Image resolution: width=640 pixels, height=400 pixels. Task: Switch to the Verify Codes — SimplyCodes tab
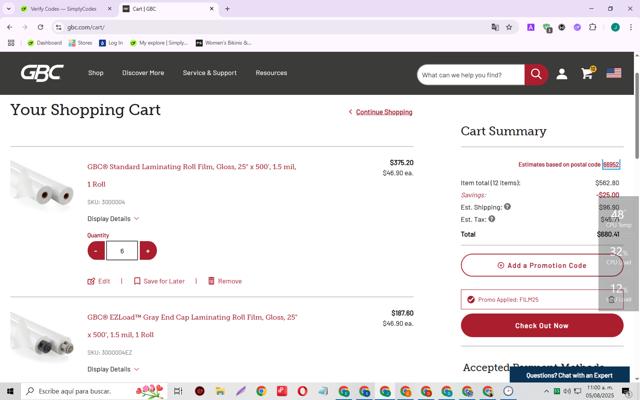click(65, 9)
